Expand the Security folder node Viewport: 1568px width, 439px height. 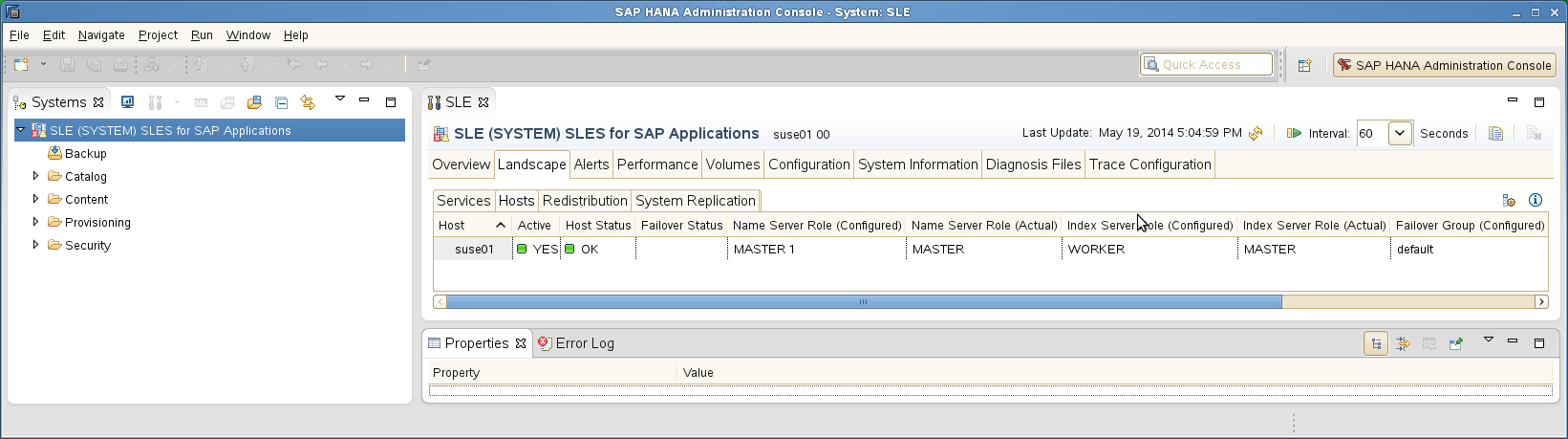(36, 245)
